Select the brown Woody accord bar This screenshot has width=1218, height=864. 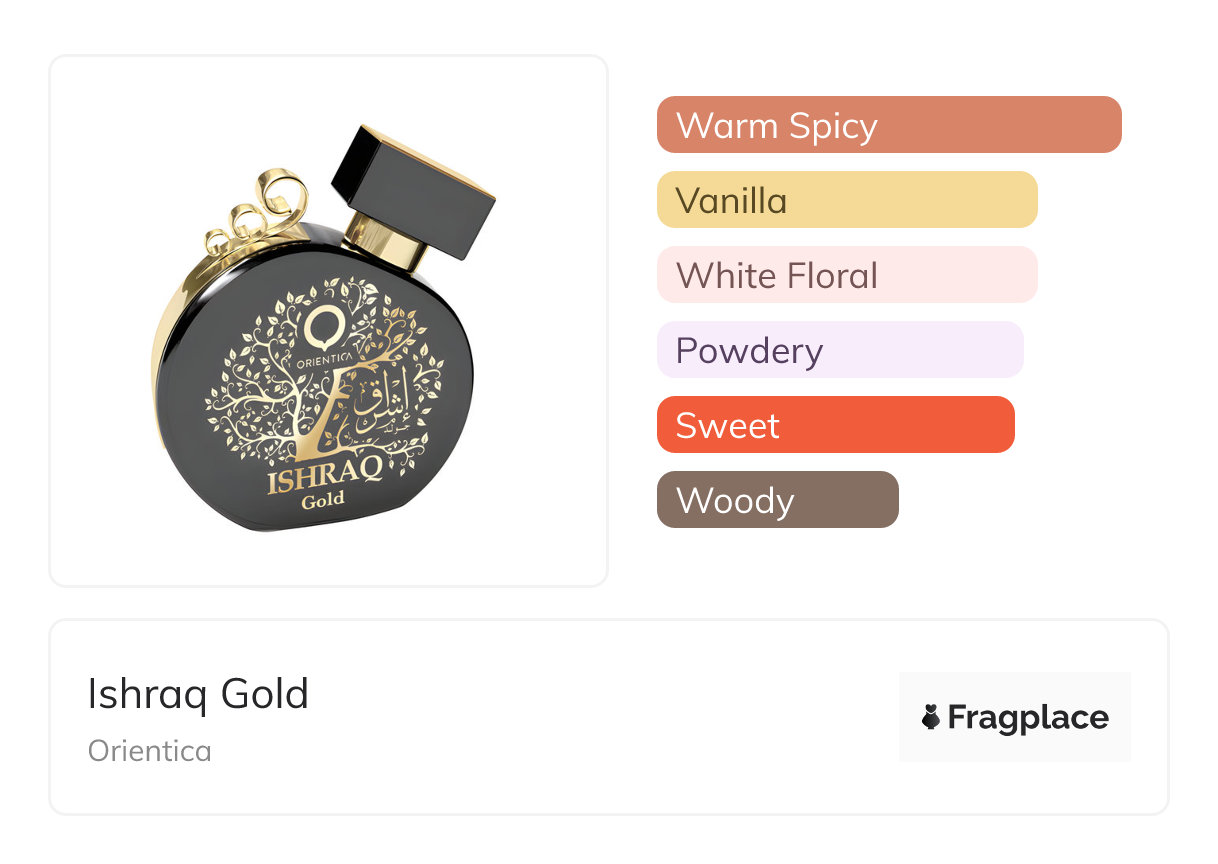777,500
